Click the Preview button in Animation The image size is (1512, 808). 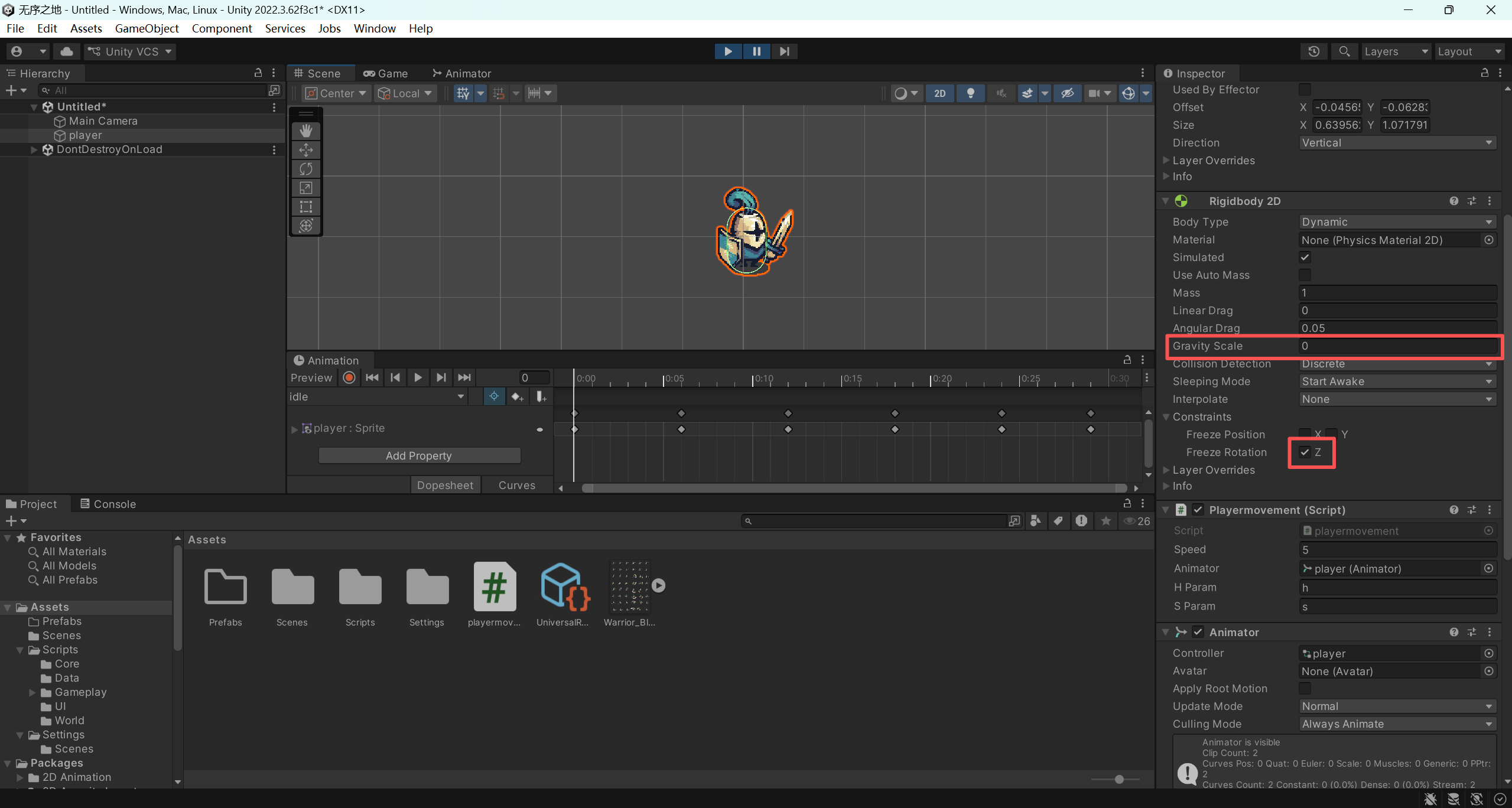pos(311,378)
